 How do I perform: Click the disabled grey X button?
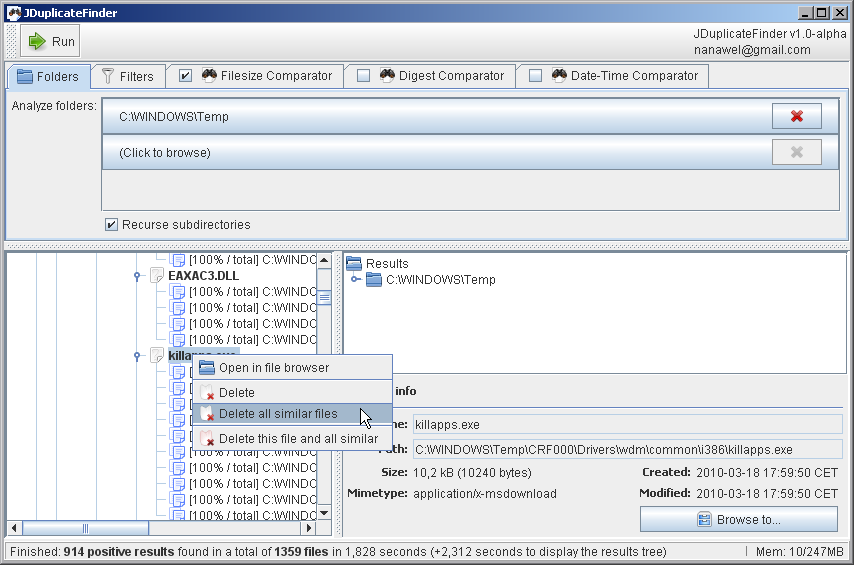796,152
